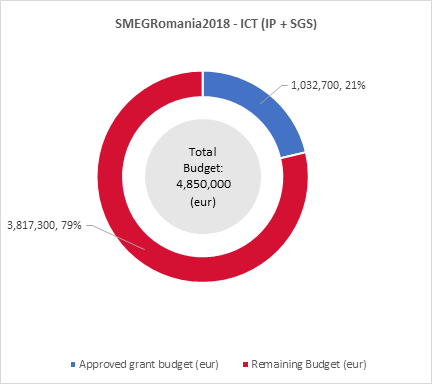Select the data label 1,032,700, 21%
This screenshot has width=432, height=384.
pyautogui.click(x=328, y=86)
